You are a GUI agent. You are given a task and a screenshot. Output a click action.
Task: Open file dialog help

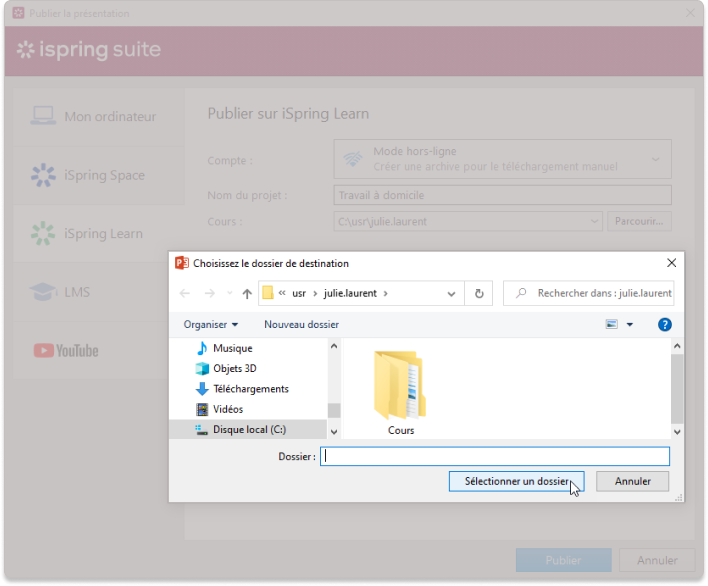coord(664,324)
